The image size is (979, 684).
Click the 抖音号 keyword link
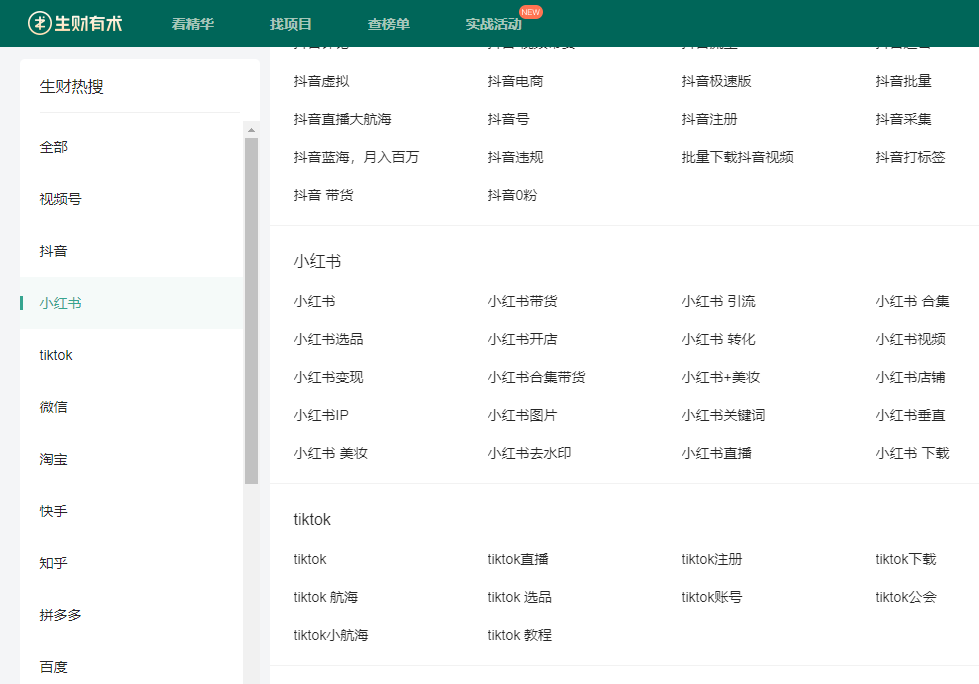(x=508, y=119)
